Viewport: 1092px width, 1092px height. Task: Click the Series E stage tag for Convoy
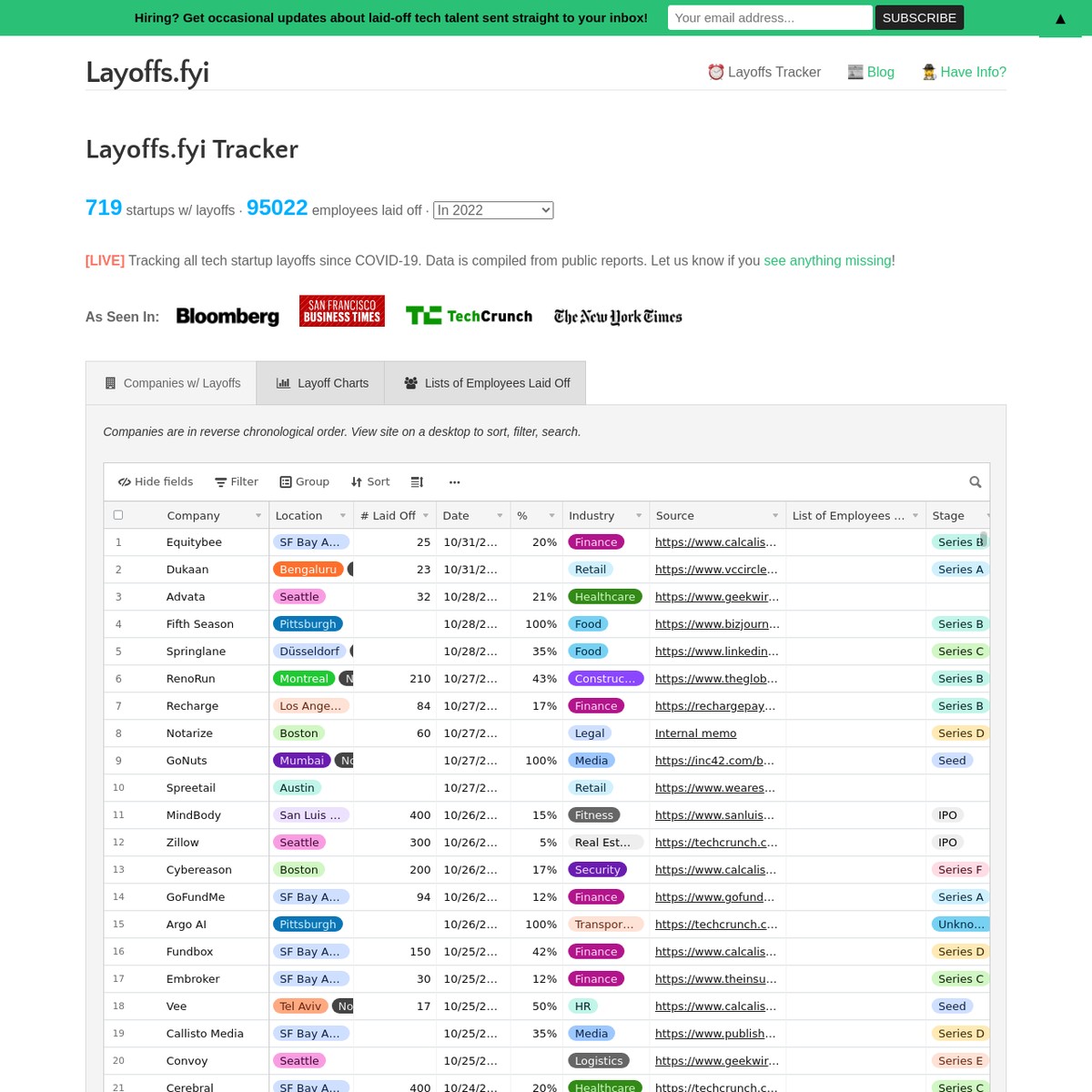click(960, 1061)
